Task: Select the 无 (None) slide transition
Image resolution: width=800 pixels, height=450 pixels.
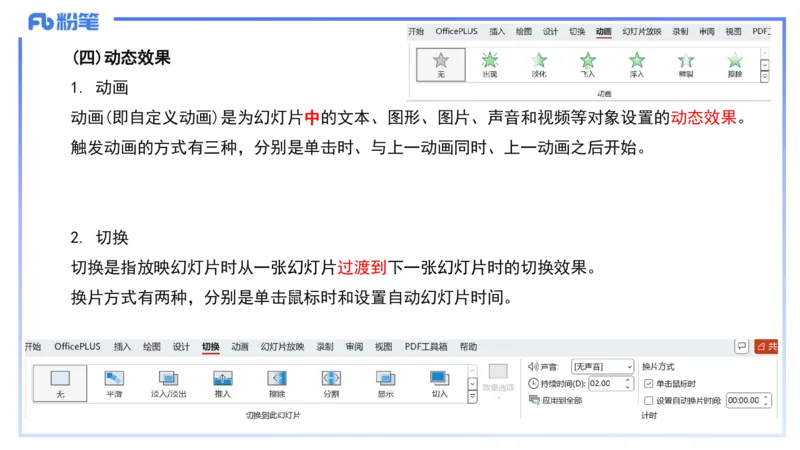Action: point(60,383)
